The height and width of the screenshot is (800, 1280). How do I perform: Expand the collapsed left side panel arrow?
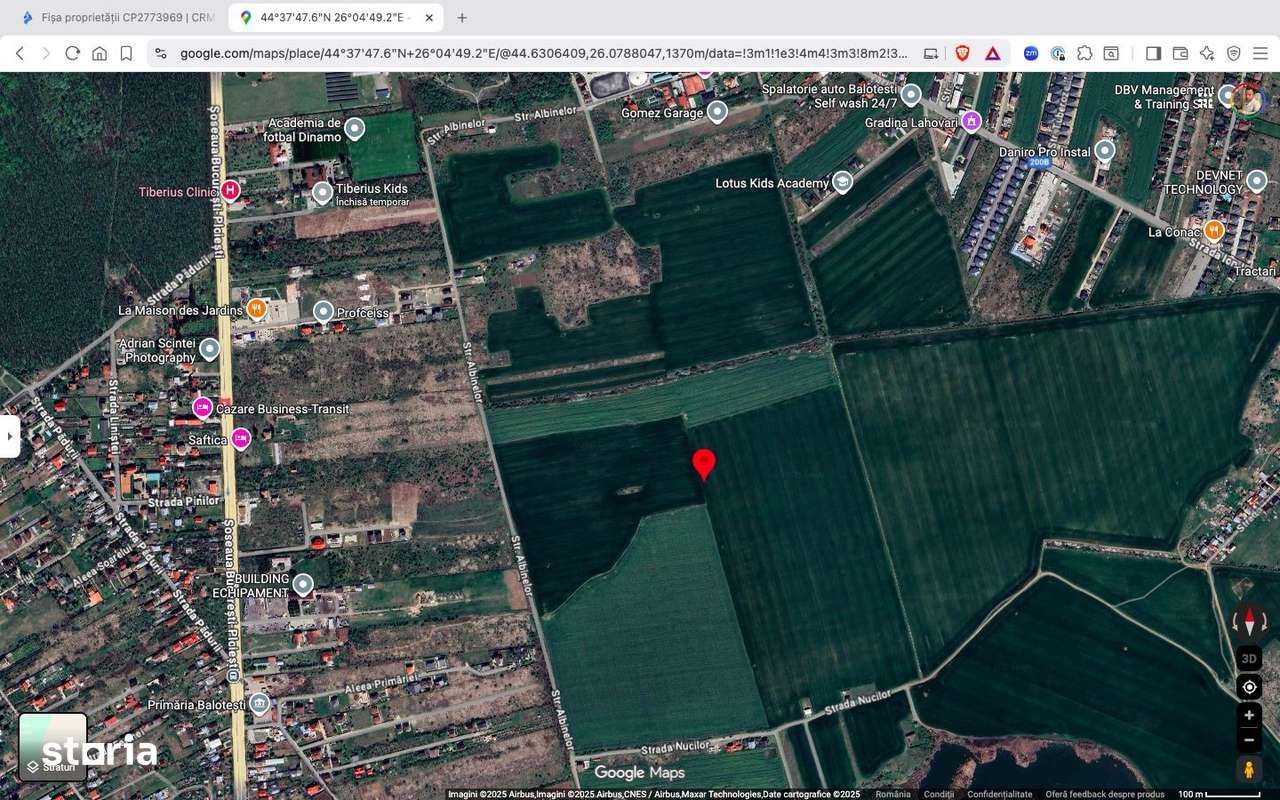coord(10,436)
